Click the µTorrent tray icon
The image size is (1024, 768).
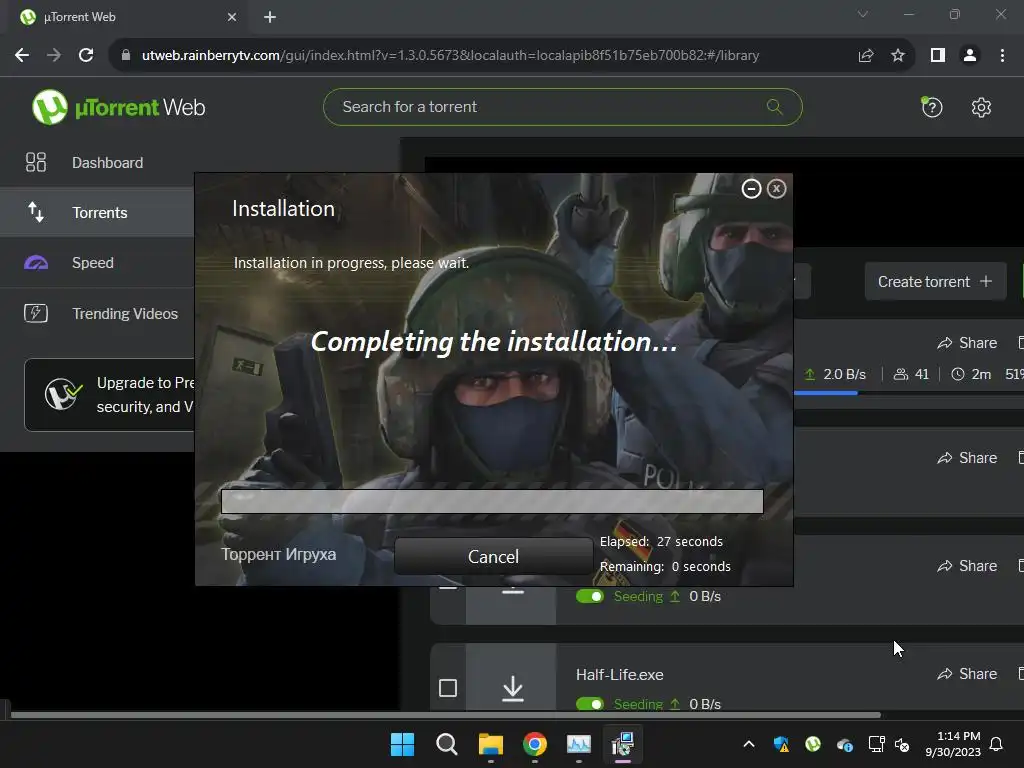tap(813, 744)
